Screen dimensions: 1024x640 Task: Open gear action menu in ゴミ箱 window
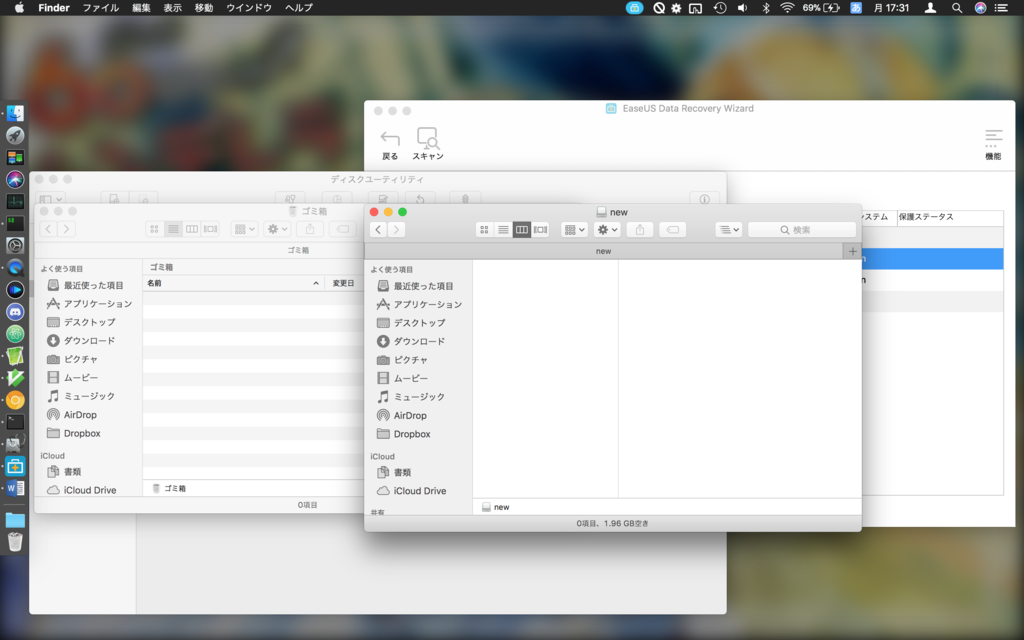tap(277, 229)
